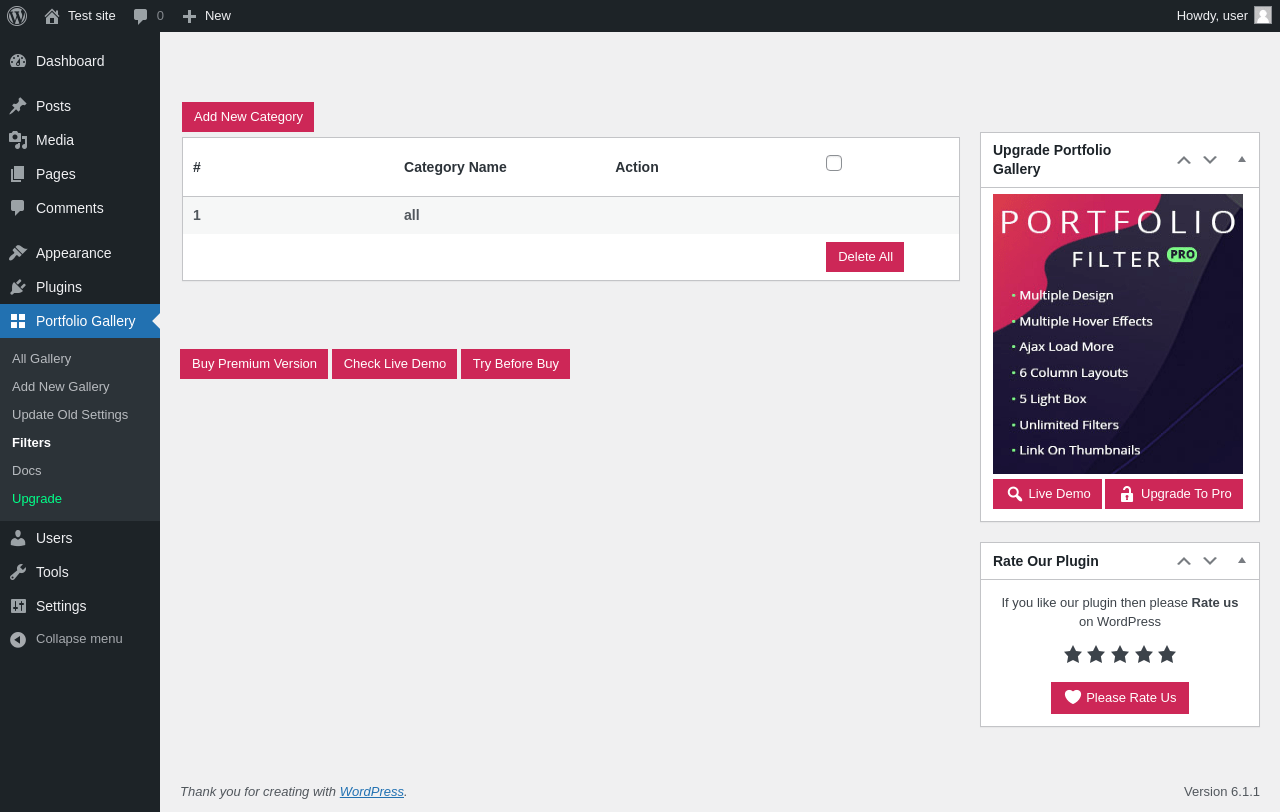1280x812 pixels.
Task: Open Users menu item
Action: tap(80, 538)
